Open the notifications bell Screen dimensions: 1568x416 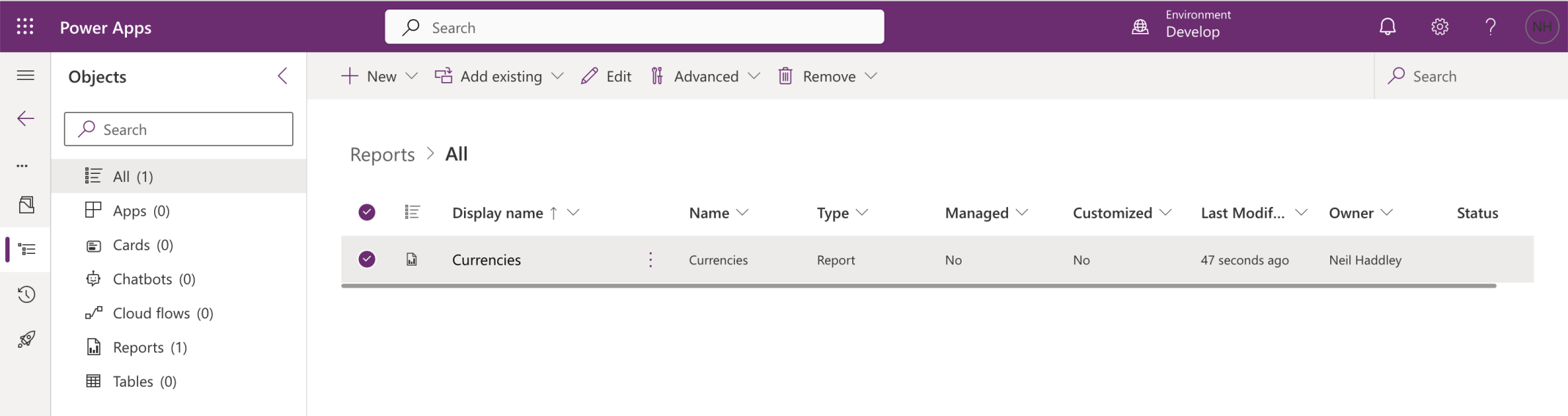click(1387, 27)
